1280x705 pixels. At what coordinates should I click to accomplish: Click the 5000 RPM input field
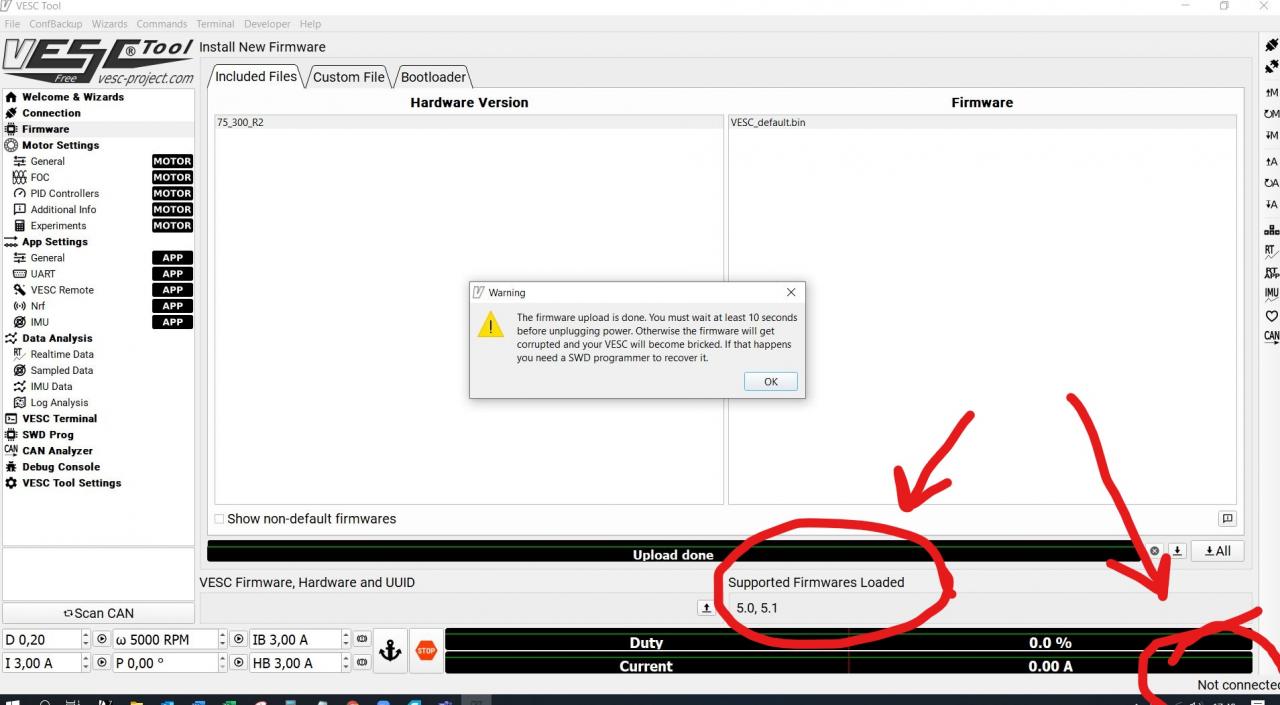tap(170, 639)
